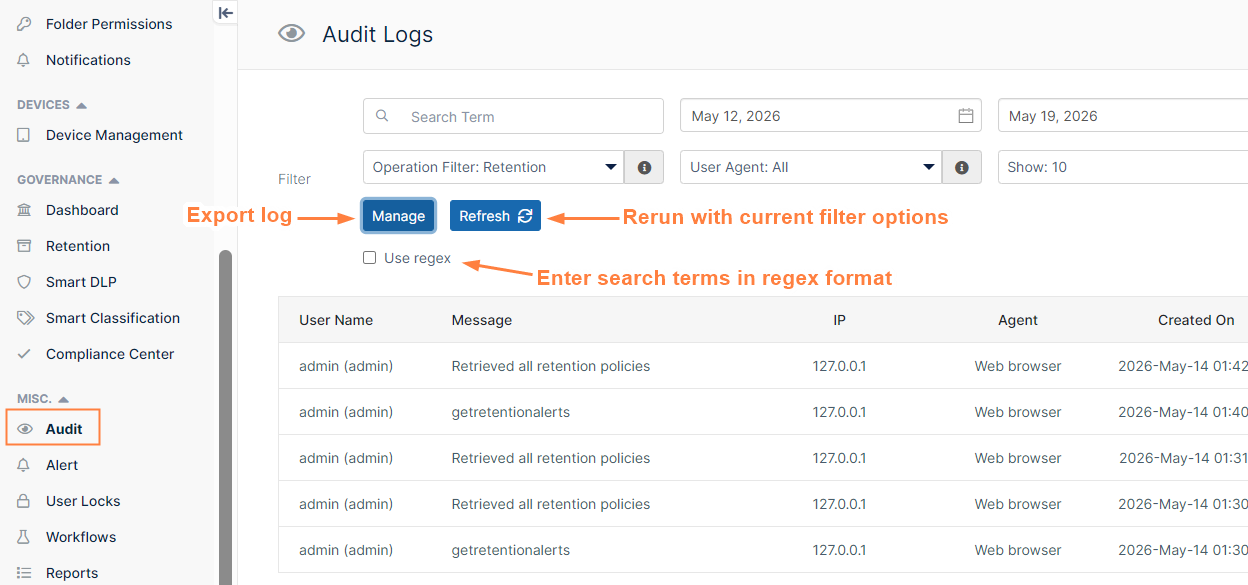Open Smart Classification in sidebar
The image size is (1248, 585).
coord(113,318)
